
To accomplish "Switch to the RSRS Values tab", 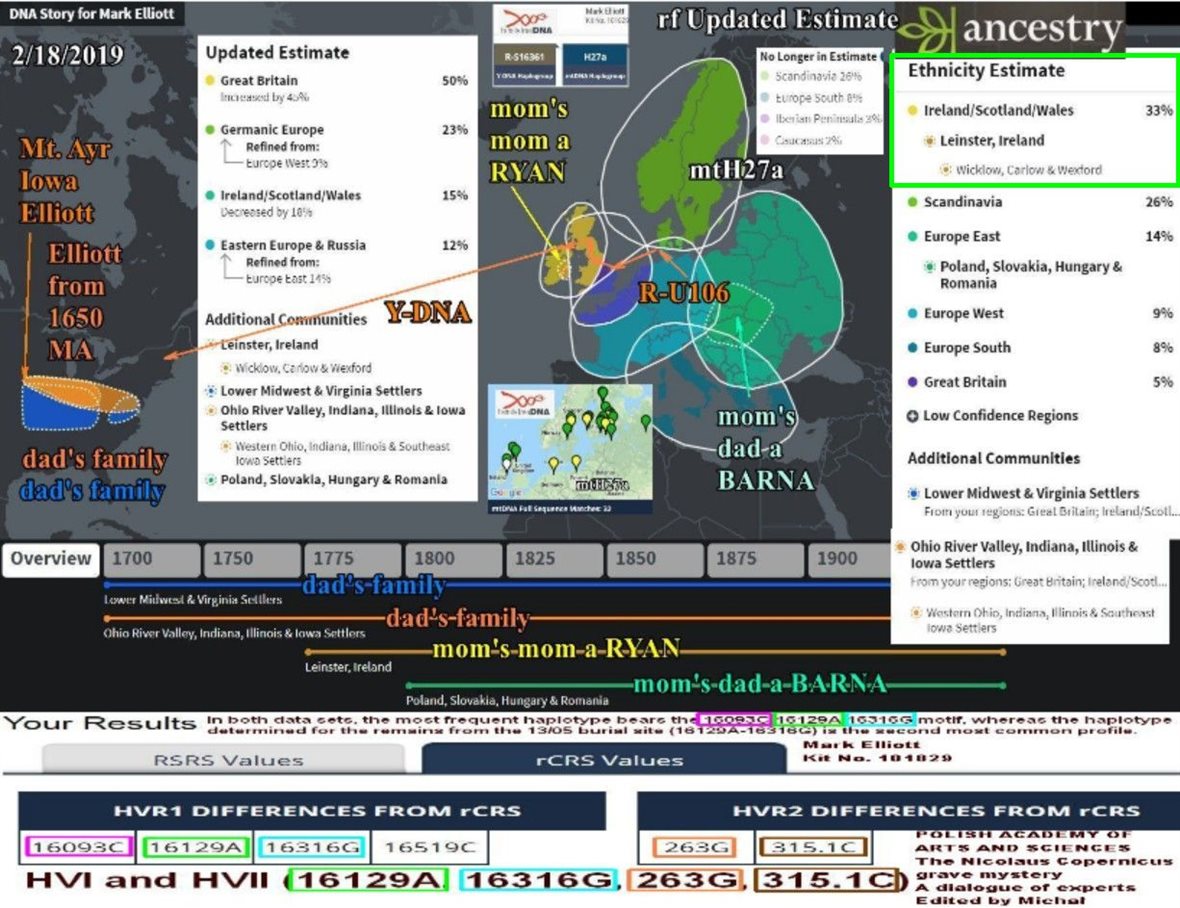I will (x=228, y=759).
